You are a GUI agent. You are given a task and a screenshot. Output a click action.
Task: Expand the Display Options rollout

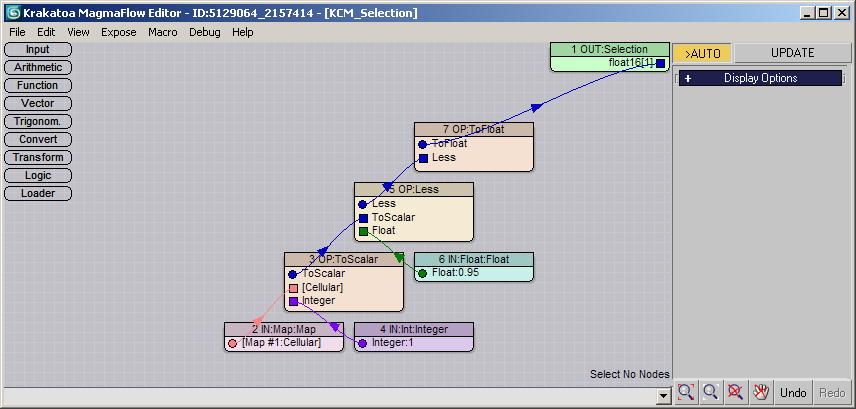760,78
